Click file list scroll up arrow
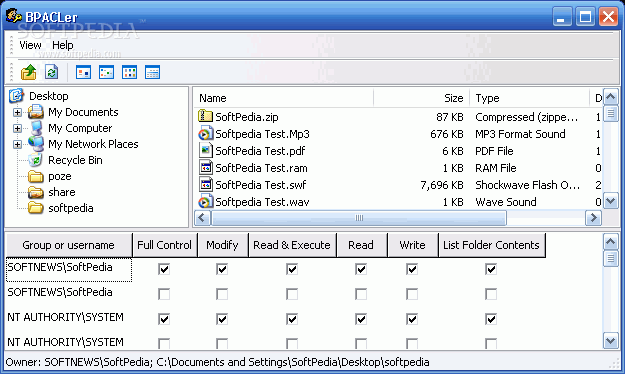This screenshot has height=374, width=625. point(611,97)
